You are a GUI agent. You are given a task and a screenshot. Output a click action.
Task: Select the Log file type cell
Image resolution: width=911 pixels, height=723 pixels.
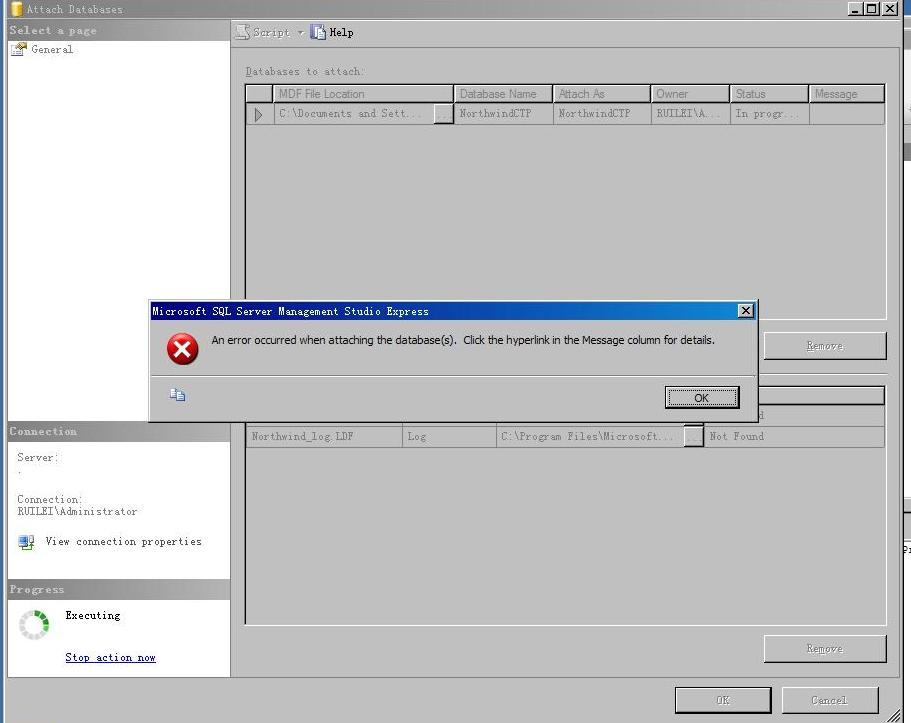pyautogui.click(x=449, y=436)
